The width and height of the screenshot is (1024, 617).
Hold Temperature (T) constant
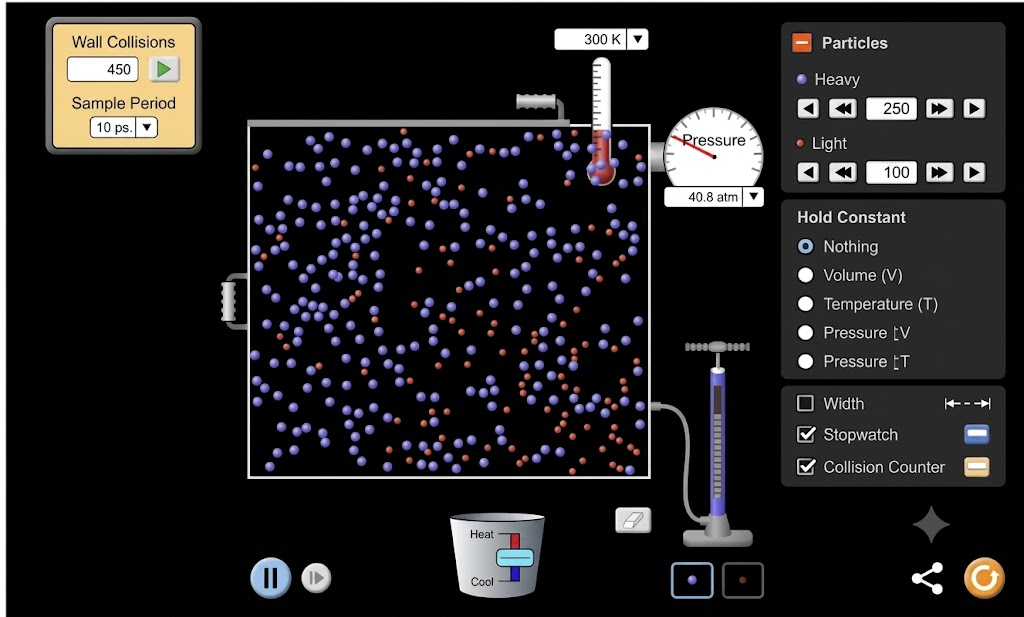805,304
